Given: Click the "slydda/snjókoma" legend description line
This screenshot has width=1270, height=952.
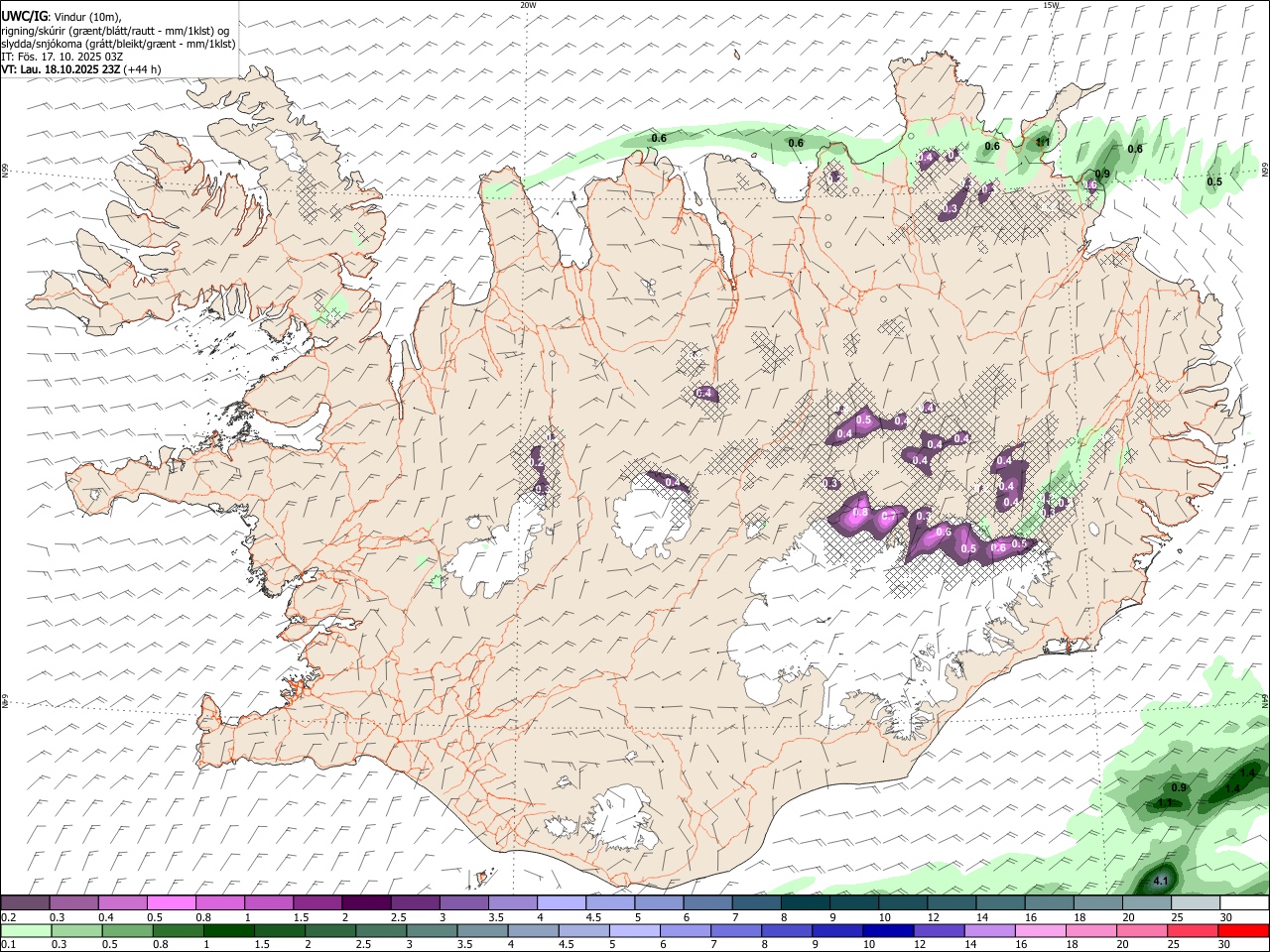Looking at the screenshot, I should tap(118, 44).
